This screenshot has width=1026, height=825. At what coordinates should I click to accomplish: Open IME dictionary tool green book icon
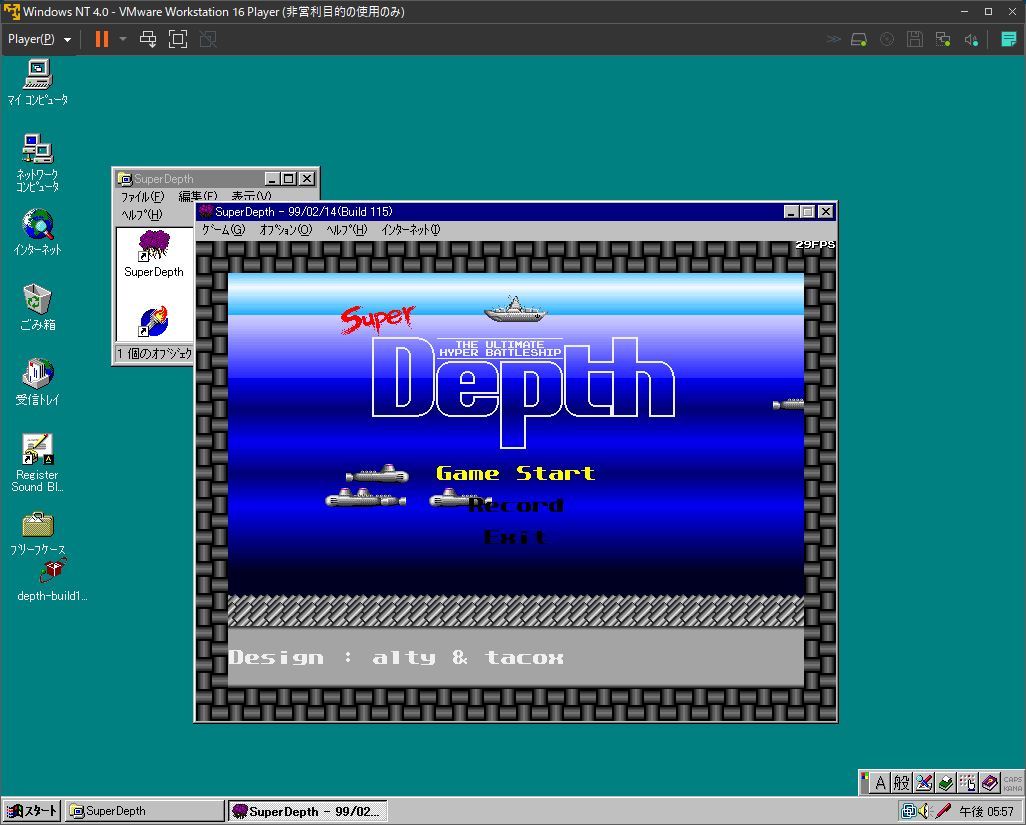(x=946, y=782)
